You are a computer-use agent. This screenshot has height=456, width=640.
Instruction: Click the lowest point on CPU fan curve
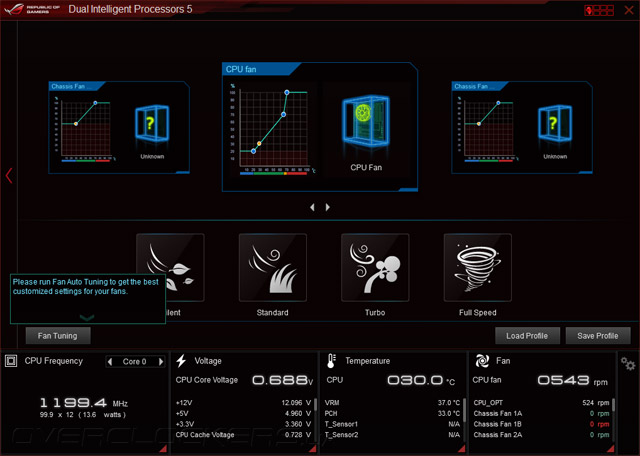point(253,151)
